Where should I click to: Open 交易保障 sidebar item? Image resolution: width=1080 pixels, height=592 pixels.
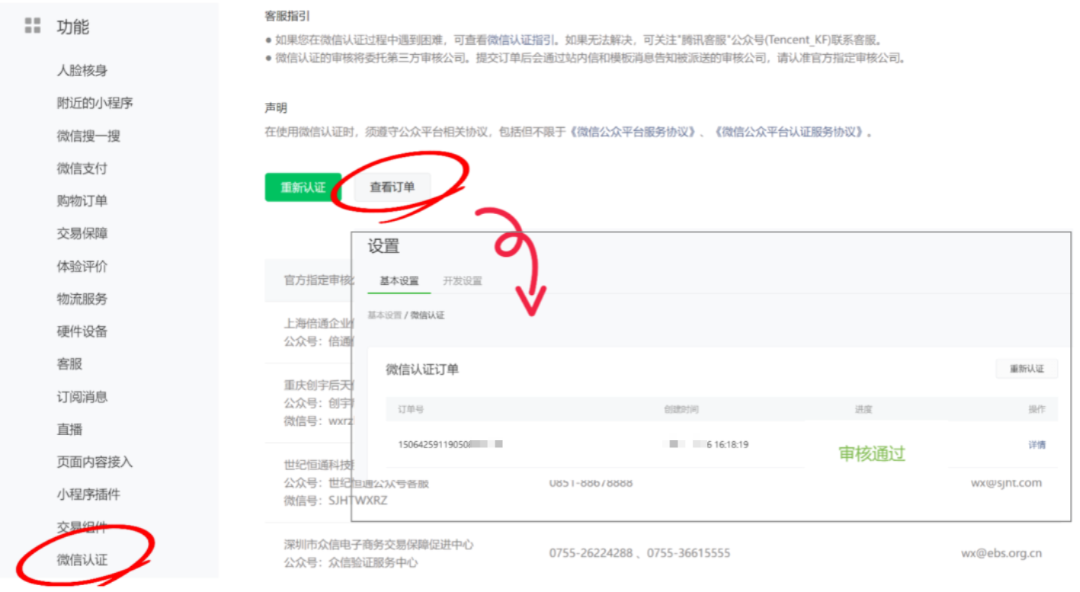point(82,234)
